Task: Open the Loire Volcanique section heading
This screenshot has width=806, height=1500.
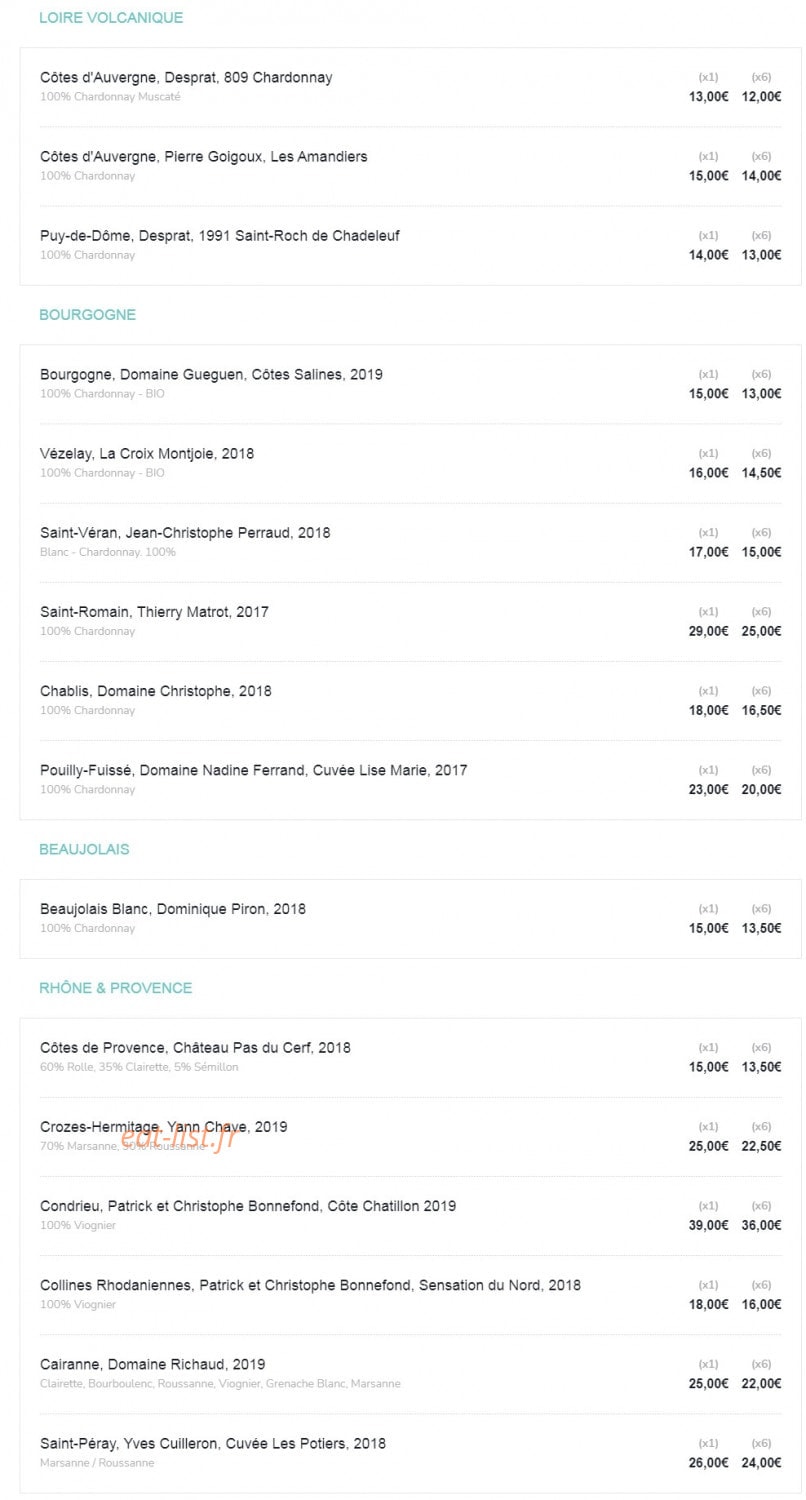Action: [111, 18]
